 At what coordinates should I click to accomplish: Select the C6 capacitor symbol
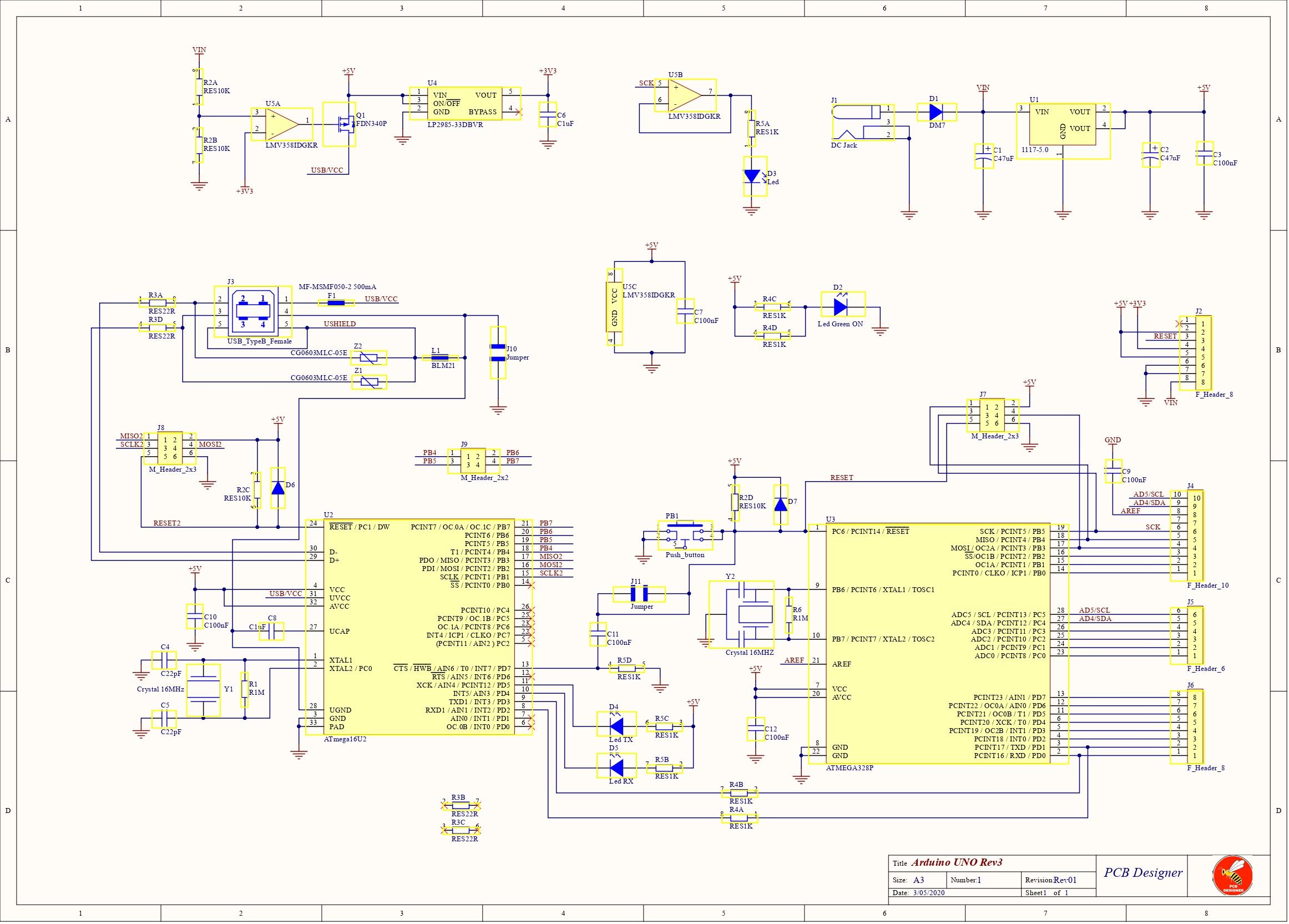(548, 114)
